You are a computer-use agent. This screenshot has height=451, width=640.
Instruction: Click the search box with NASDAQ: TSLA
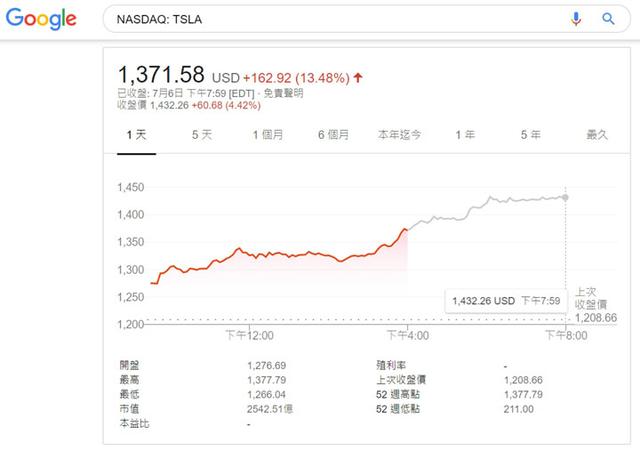pos(330,19)
